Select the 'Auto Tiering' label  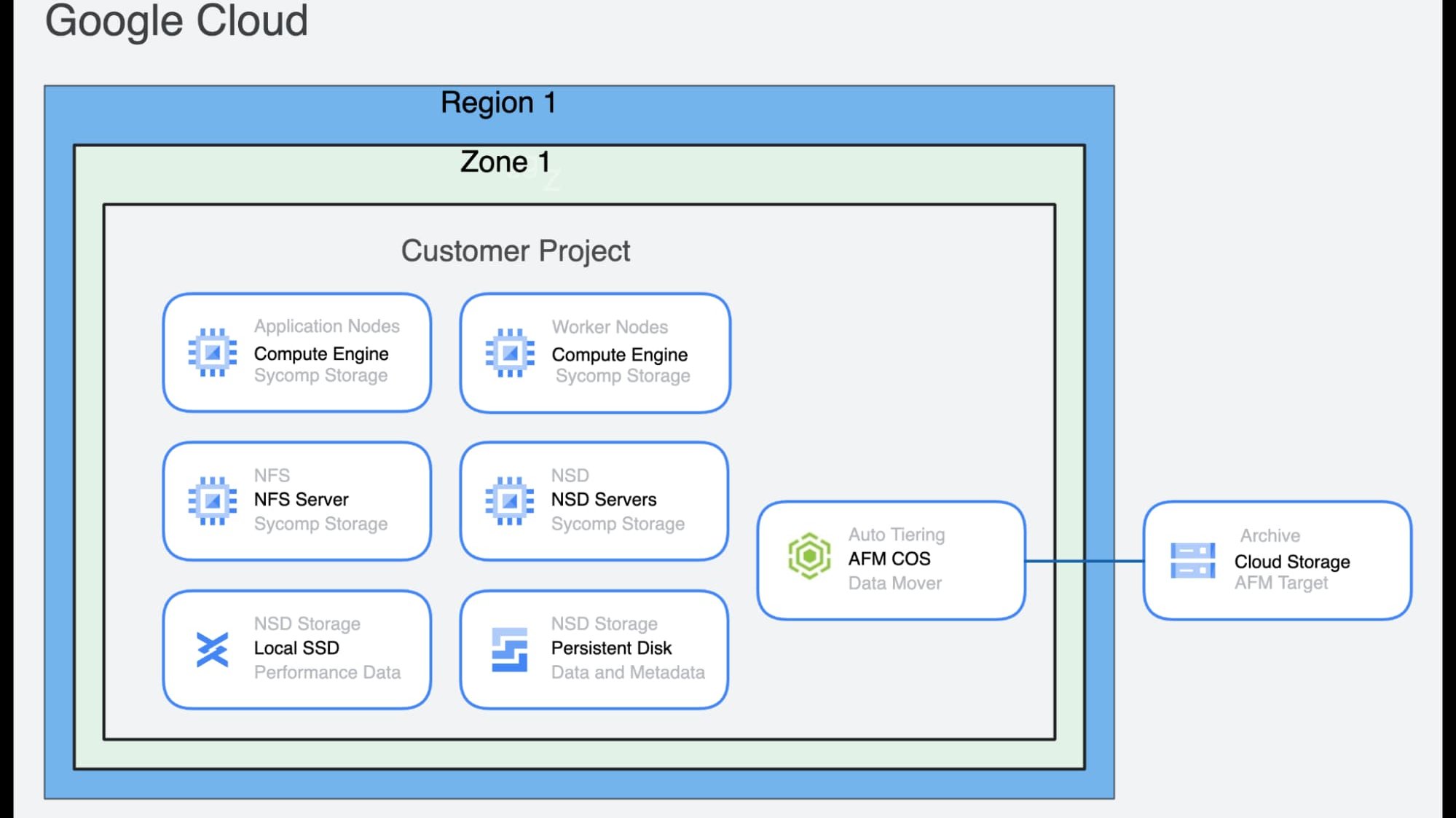tap(897, 535)
